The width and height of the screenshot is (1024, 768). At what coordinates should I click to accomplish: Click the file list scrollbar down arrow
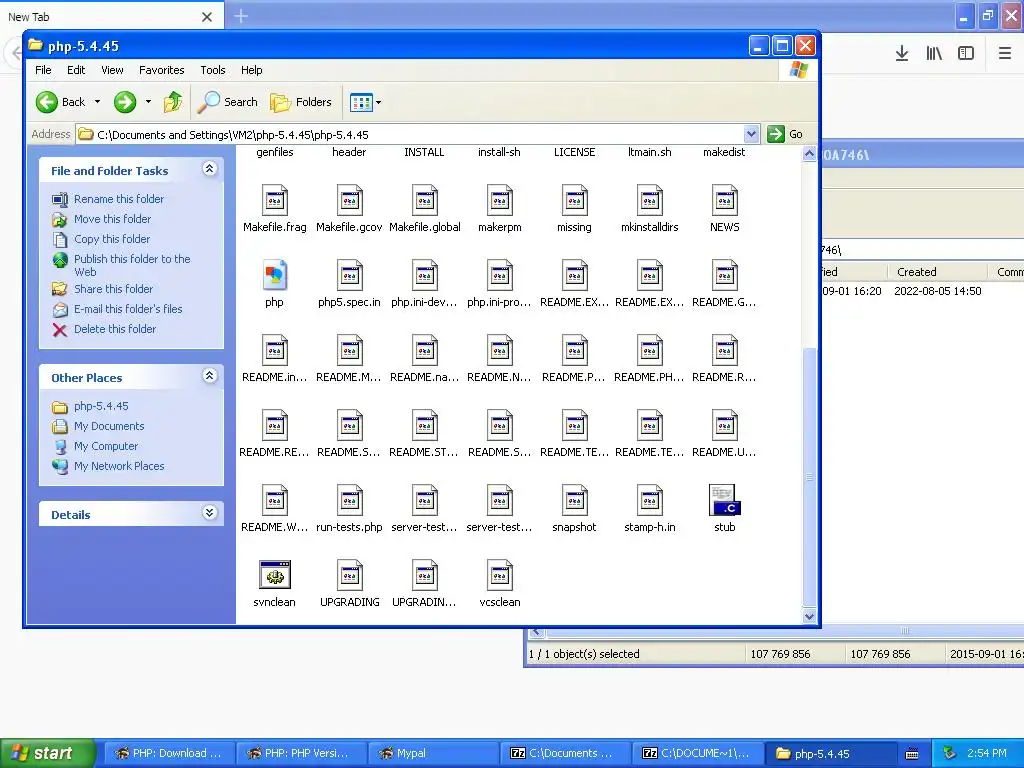[809, 616]
